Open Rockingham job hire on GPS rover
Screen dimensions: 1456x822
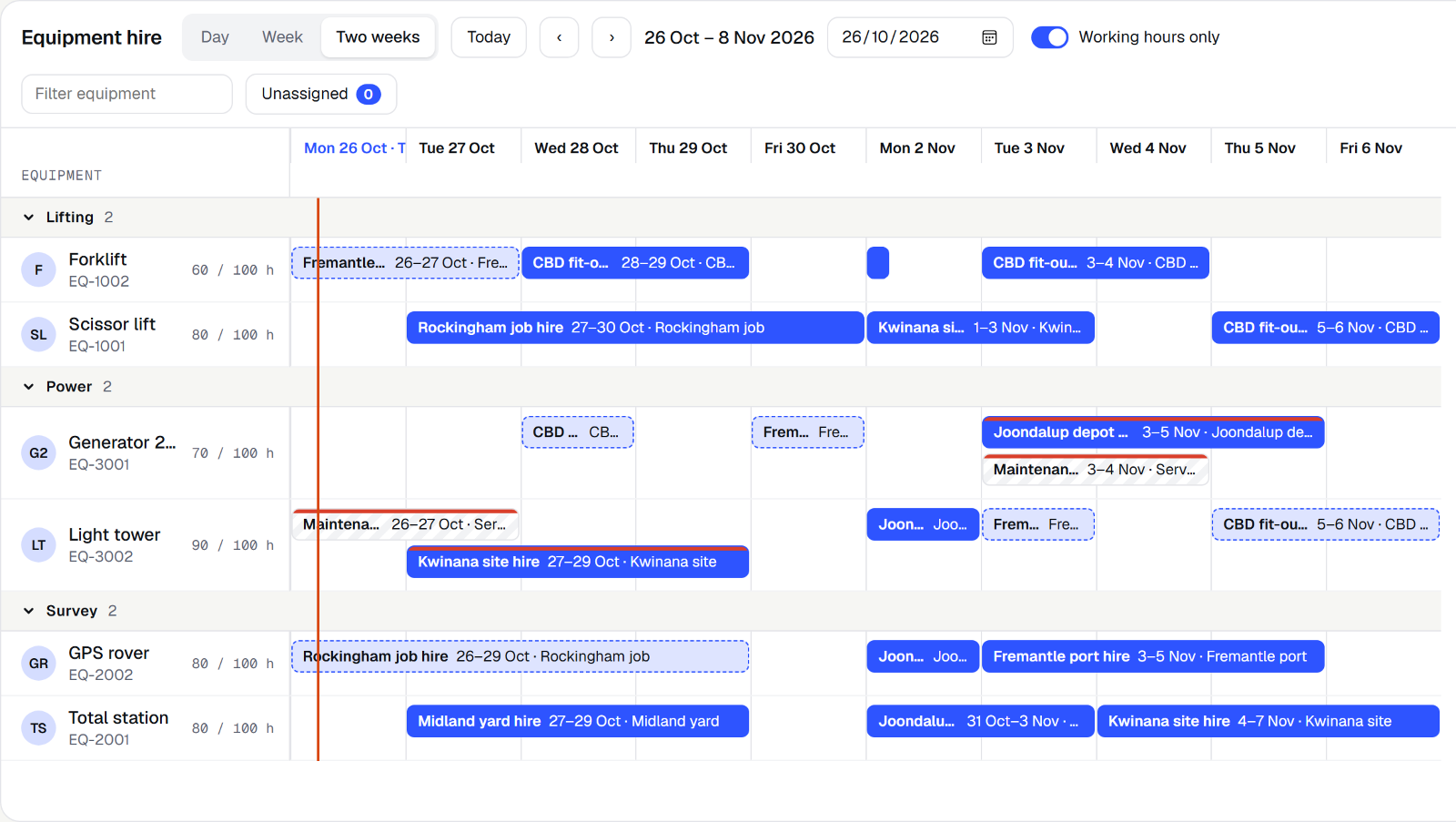click(x=521, y=656)
